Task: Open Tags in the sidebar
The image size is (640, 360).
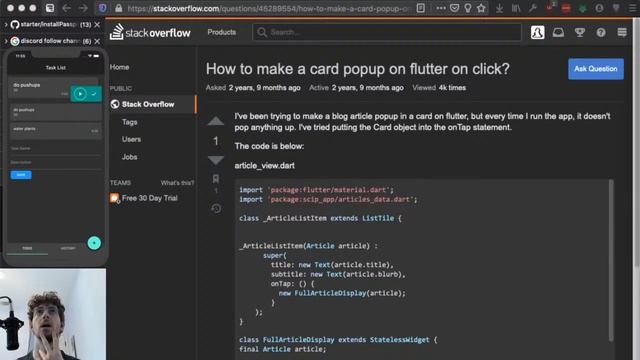Action: click(129, 122)
